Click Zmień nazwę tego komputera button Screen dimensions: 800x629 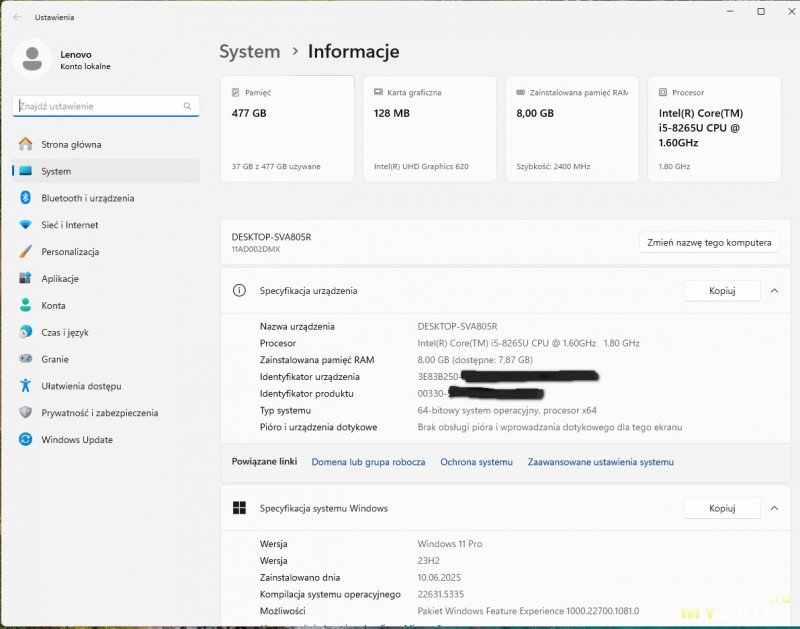[x=709, y=243]
